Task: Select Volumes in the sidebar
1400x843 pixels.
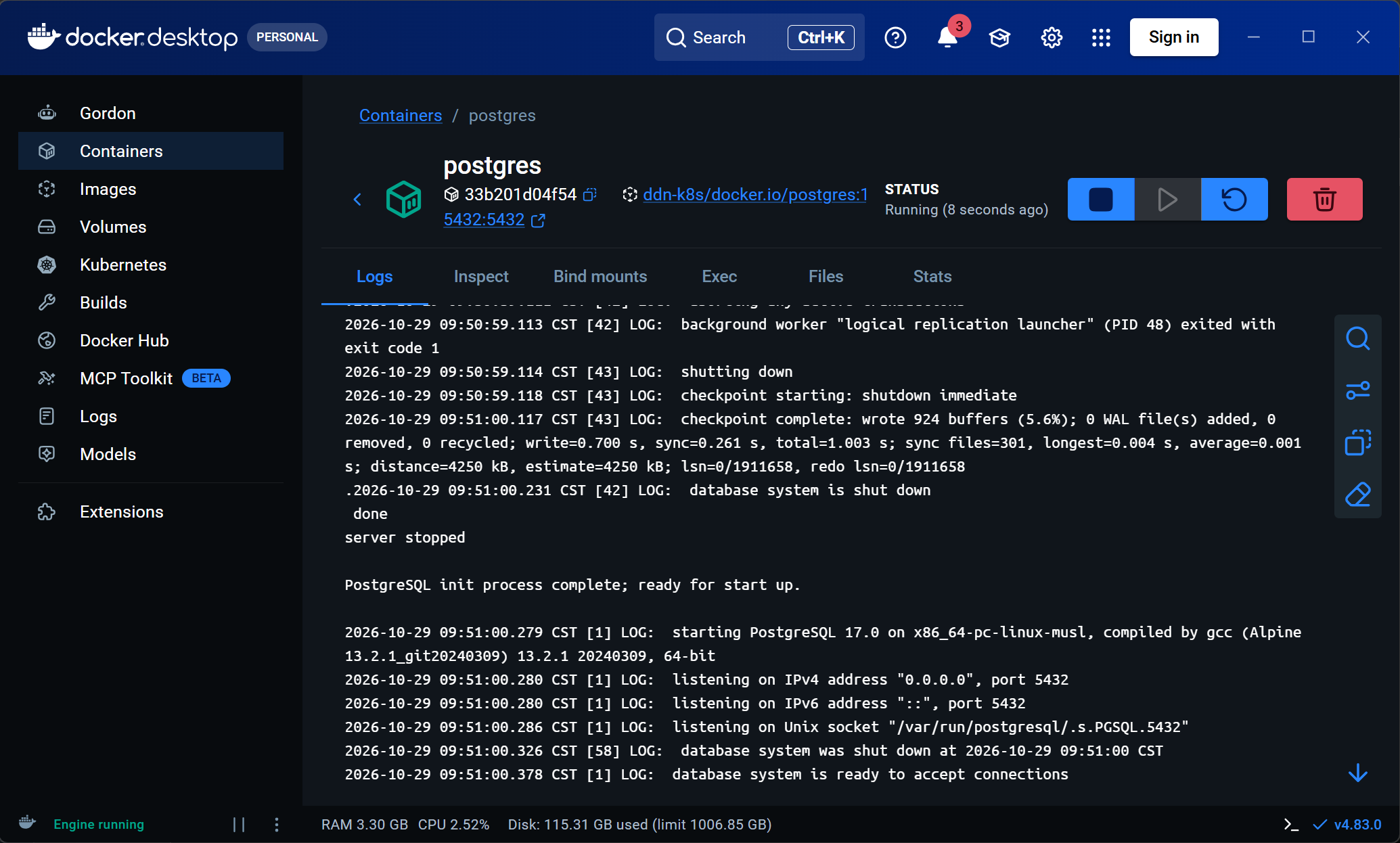Action: click(151, 227)
